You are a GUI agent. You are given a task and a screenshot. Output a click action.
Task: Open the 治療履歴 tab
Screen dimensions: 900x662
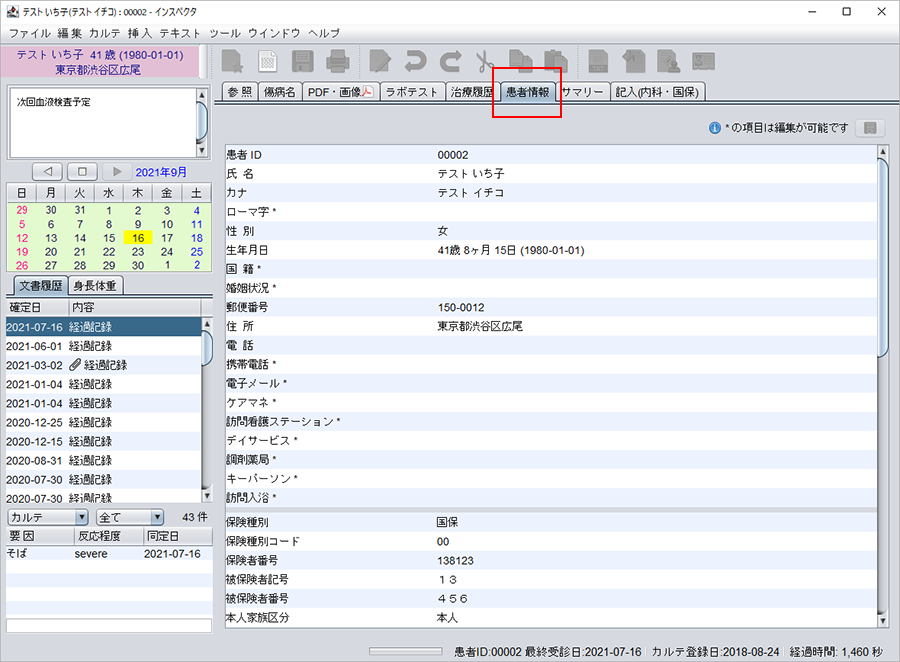coord(472,92)
